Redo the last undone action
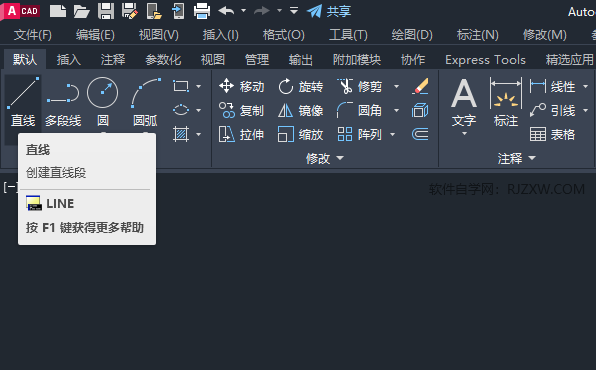This screenshot has width=596, height=370. tap(262, 11)
